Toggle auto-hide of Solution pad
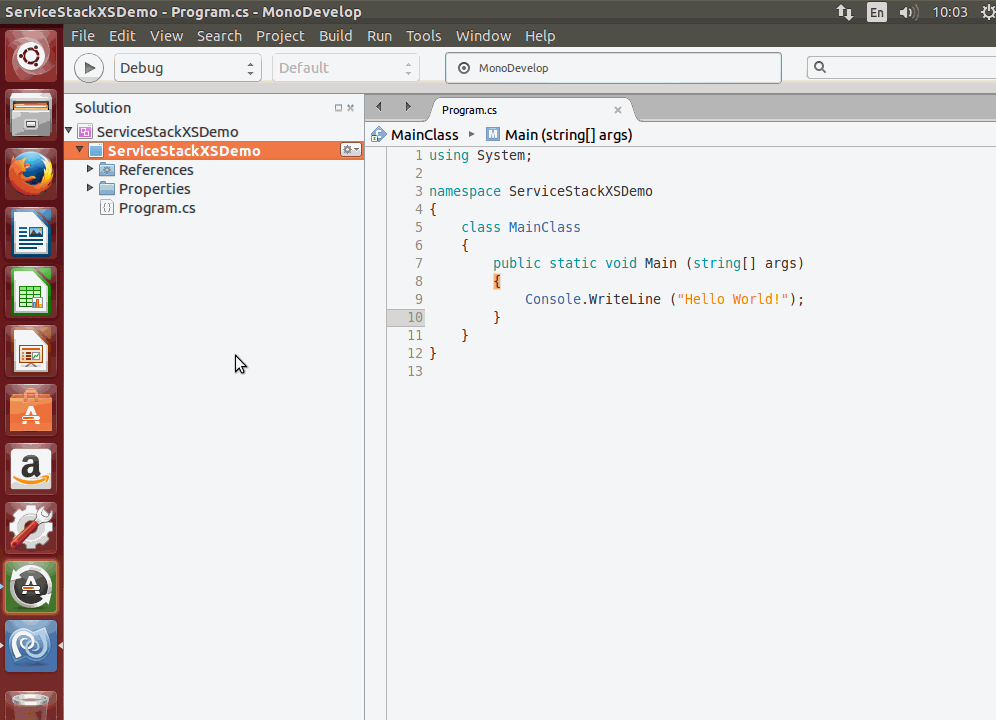The height and width of the screenshot is (720, 996). [x=339, y=108]
